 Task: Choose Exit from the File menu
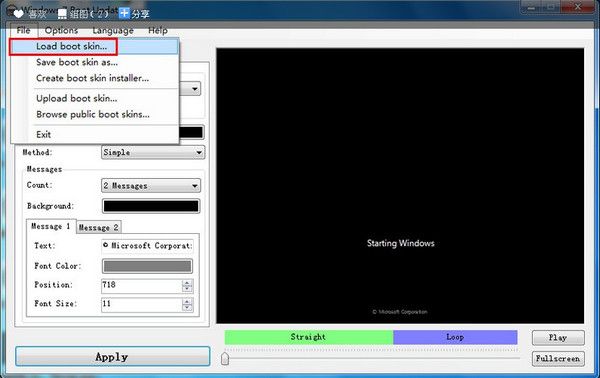coord(95,134)
